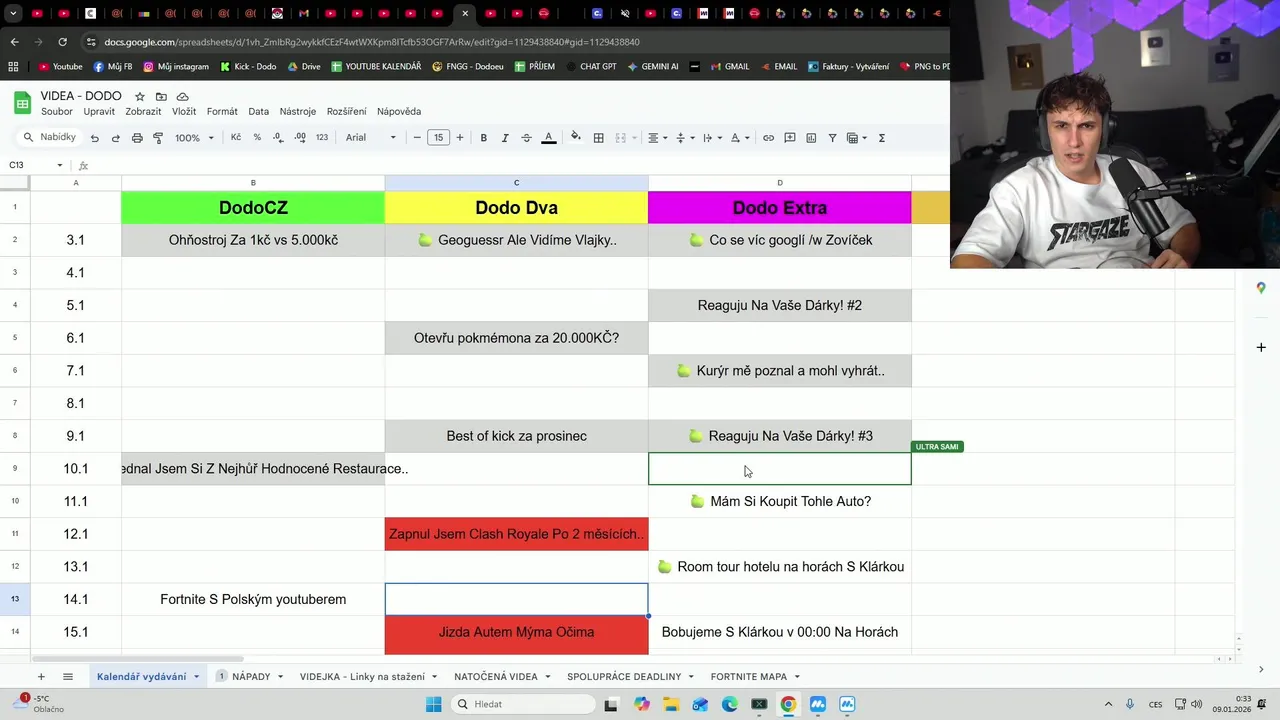Select the 'Jízda Autem Mýma Očima' cell

(x=516, y=632)
